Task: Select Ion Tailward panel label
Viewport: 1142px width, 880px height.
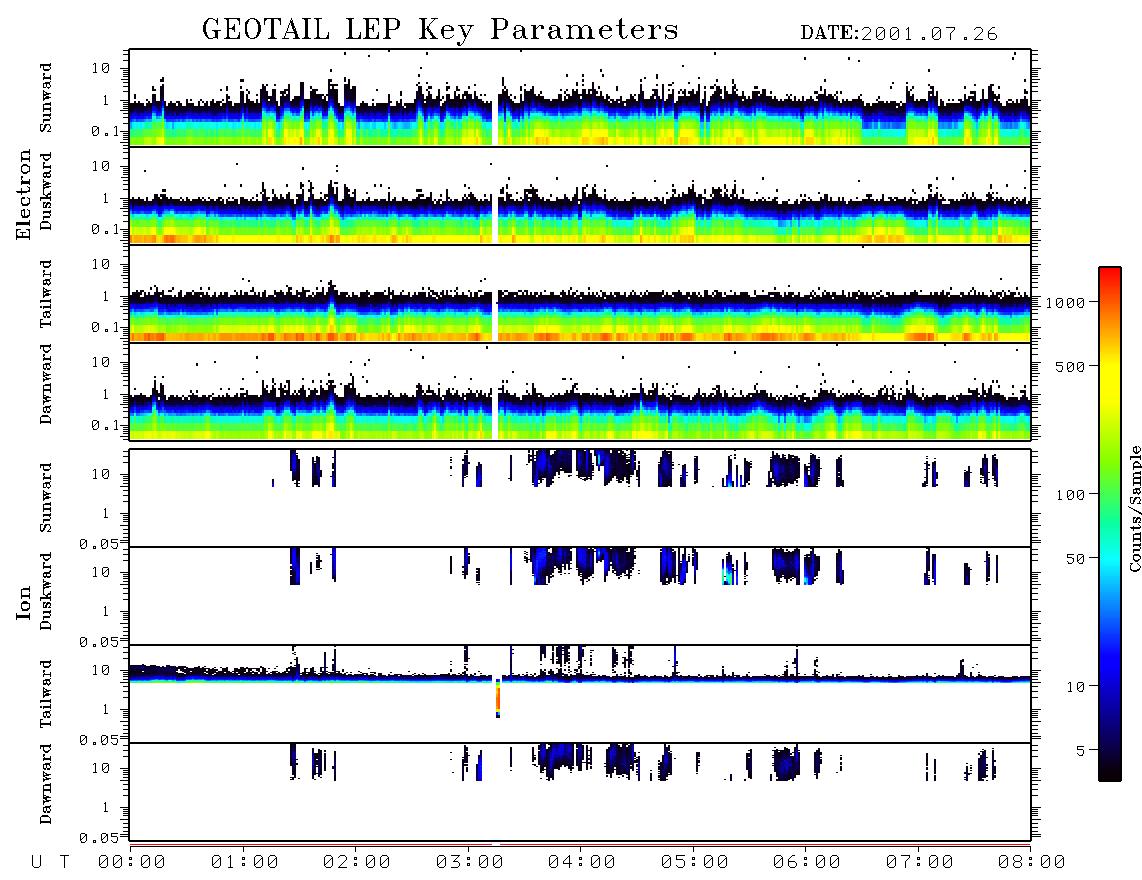Action: pyautogui.click(x=46, y=694)
